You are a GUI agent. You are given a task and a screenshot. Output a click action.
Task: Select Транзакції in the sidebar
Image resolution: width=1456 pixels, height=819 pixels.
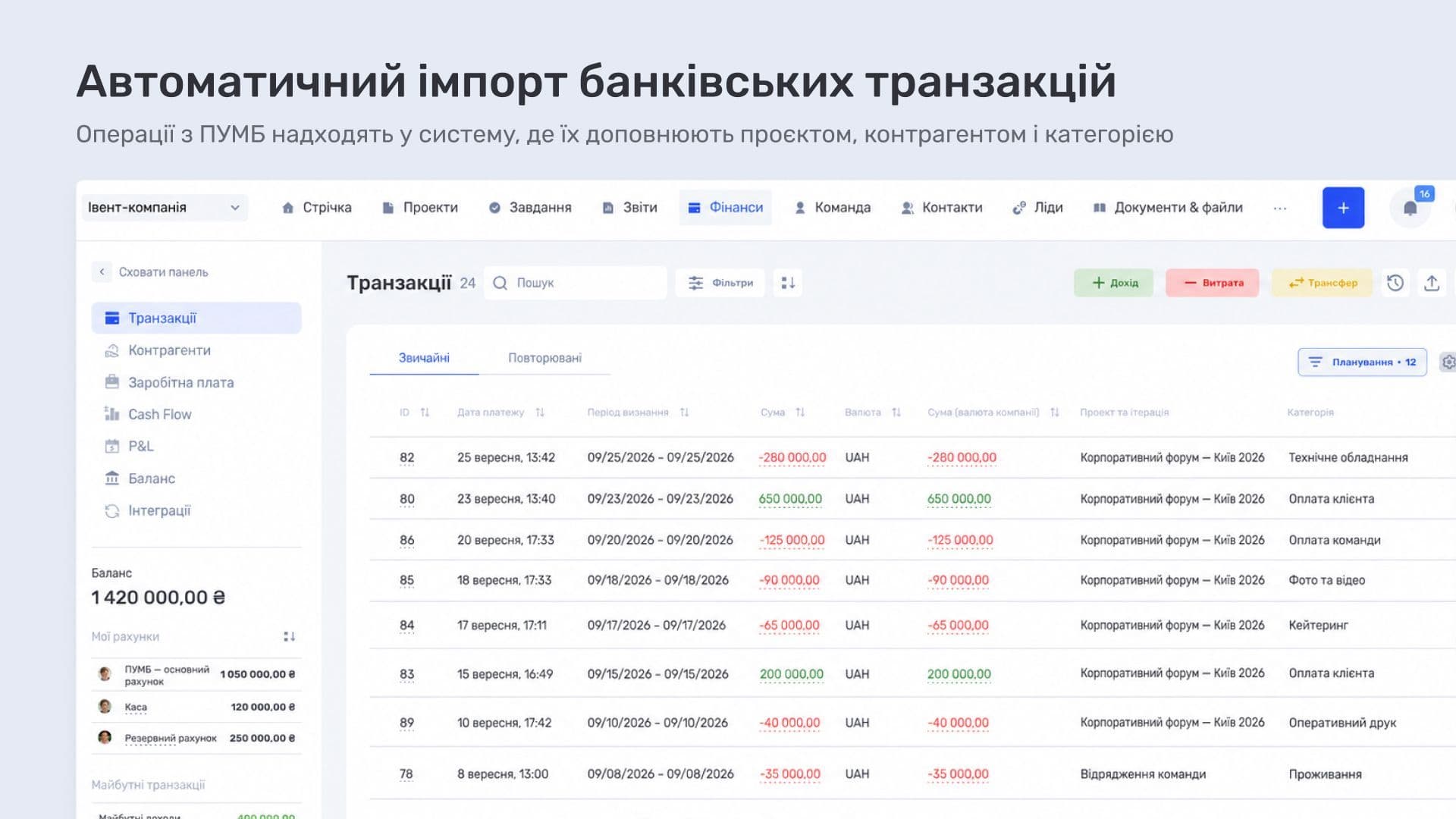pyautogui.click(x=196, y=318)
